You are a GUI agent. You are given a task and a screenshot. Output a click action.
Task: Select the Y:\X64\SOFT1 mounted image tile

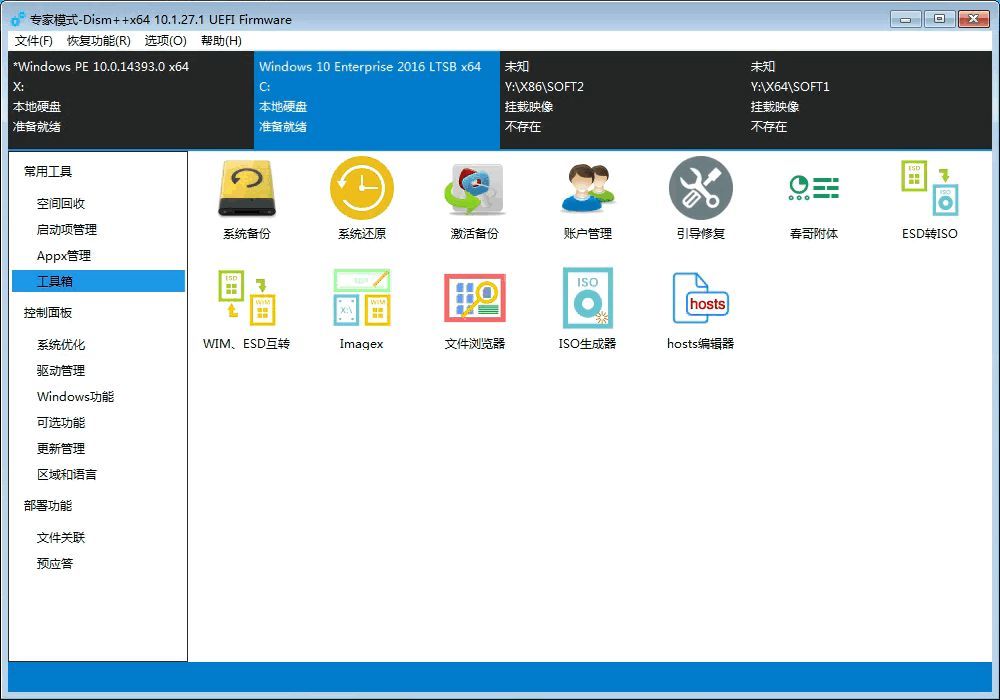pyautogui.click(x=869, y=100)
